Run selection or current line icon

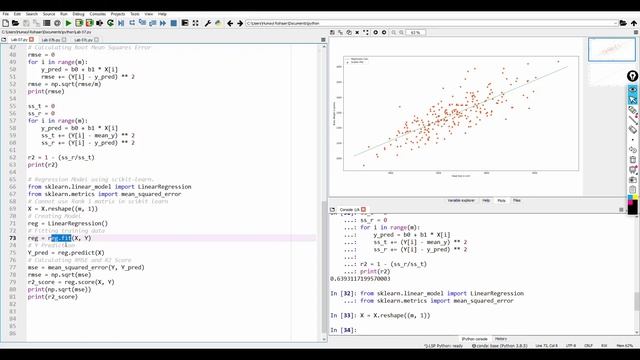tap(100, 23)
